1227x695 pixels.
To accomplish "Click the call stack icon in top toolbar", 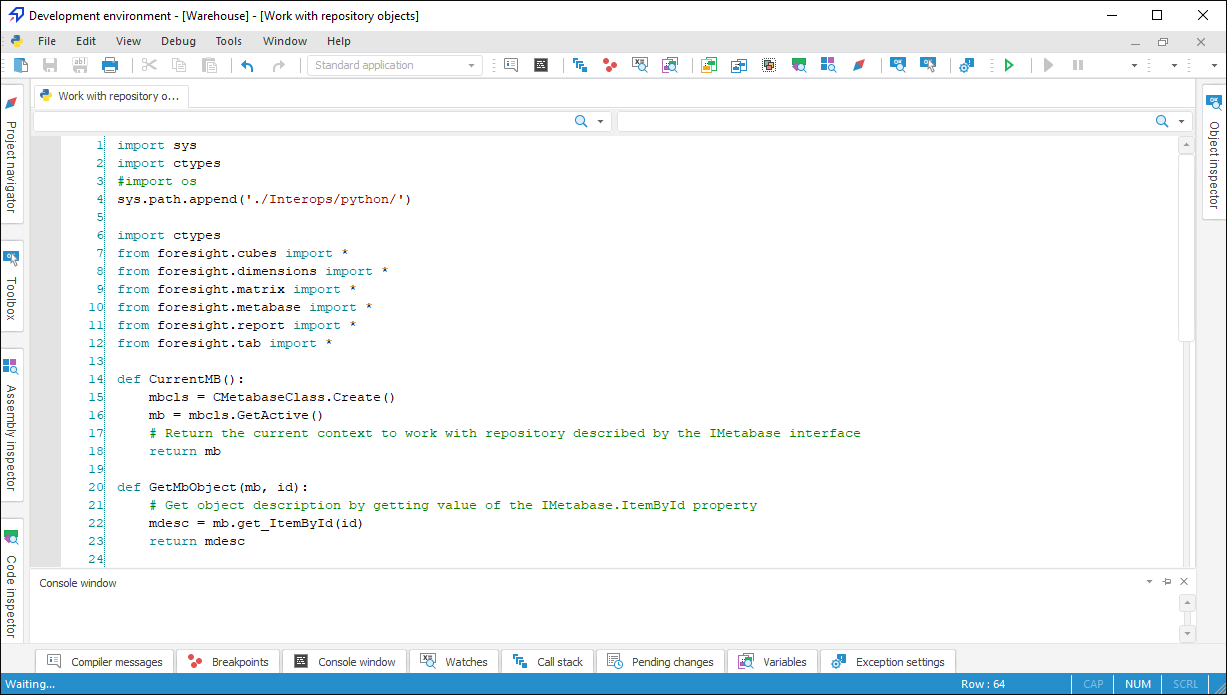I will tap(580, 65).
